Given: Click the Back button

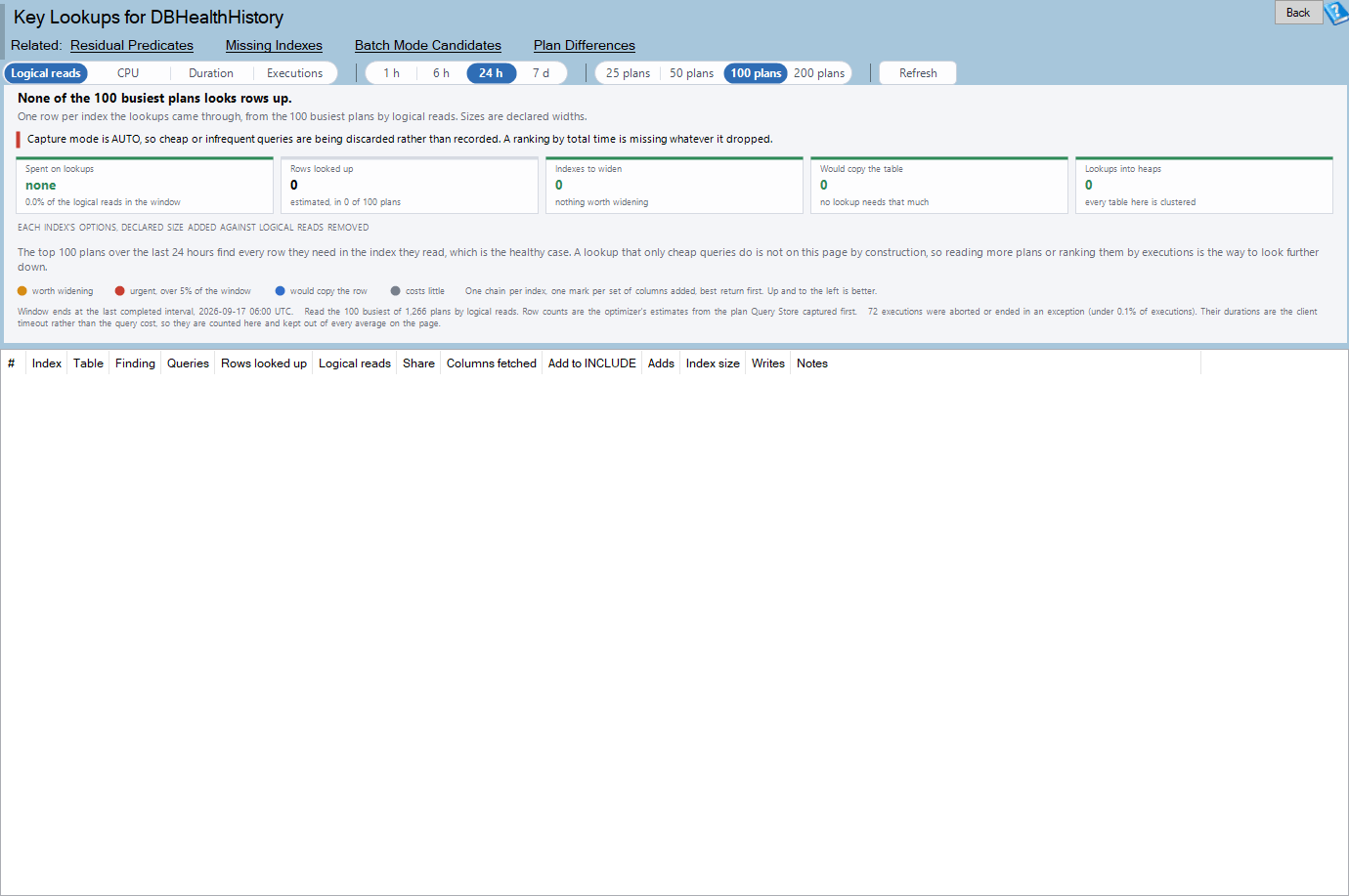Looking at the screenshot, I should [1298, 13].
